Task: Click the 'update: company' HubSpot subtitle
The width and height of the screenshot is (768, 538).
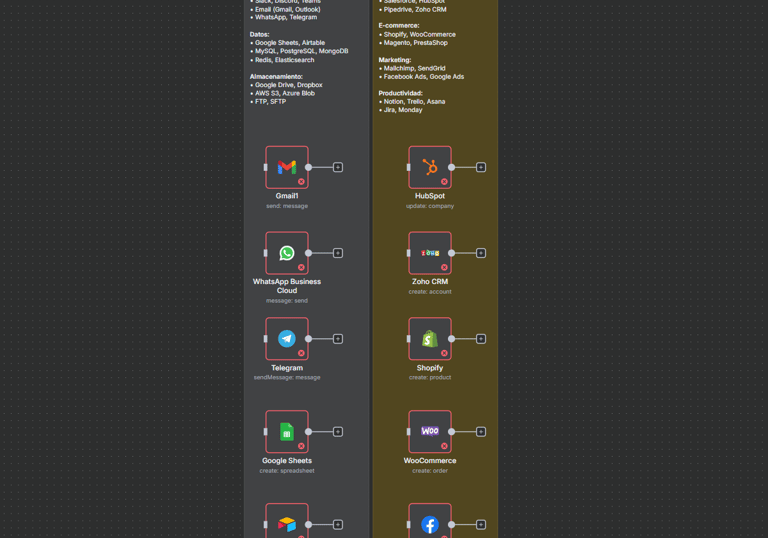Action: 430,206
